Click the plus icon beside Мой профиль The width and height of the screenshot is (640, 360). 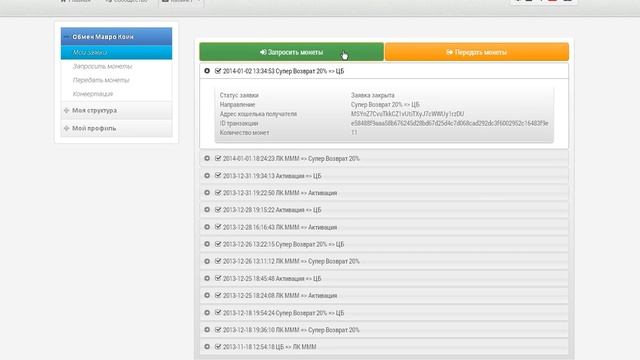click(x=67, y=128)
